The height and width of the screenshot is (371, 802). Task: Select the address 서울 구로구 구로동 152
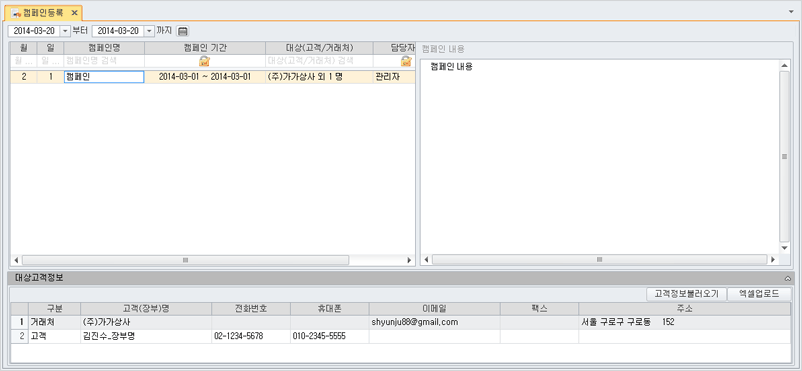coord(685,322)
